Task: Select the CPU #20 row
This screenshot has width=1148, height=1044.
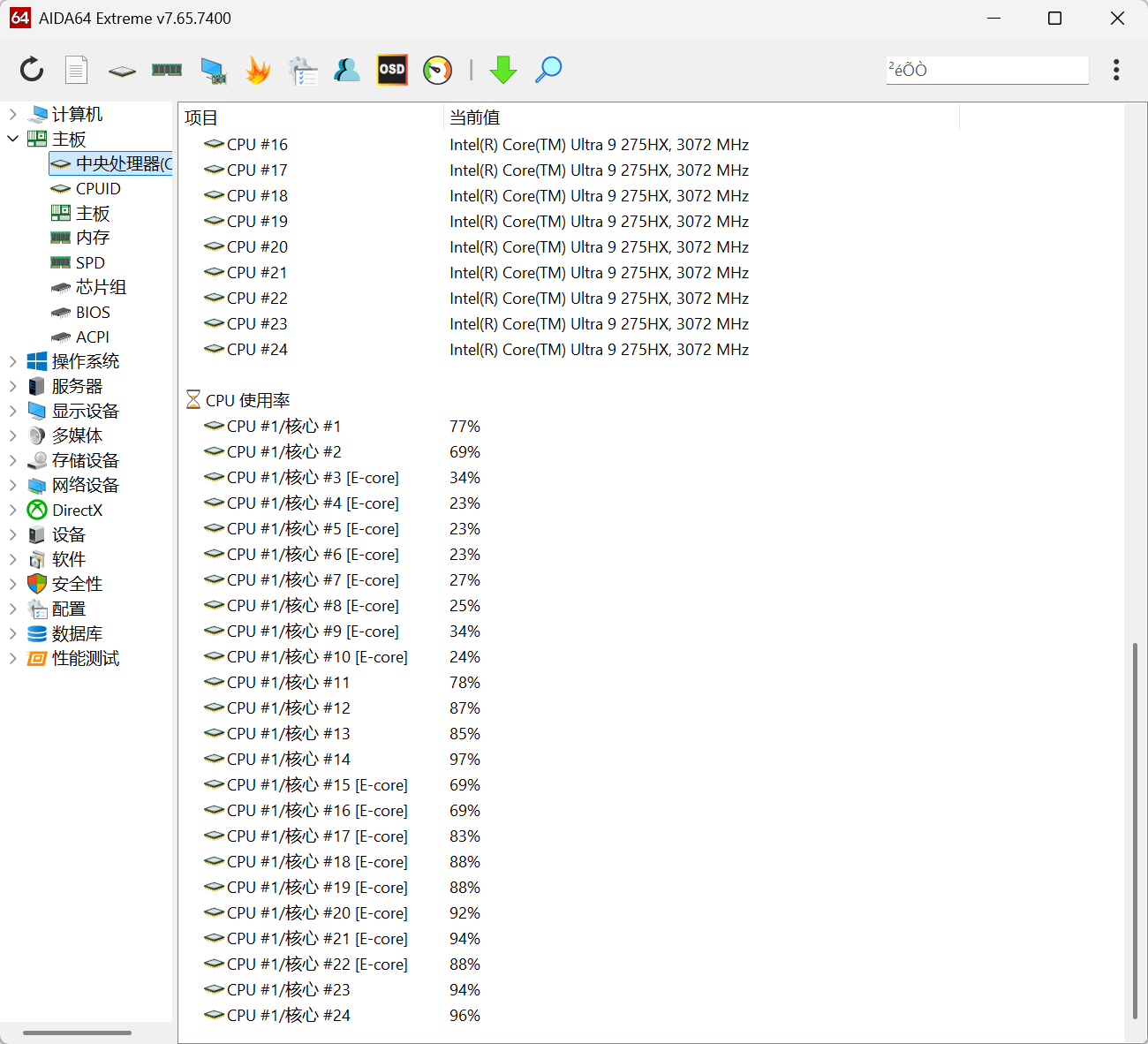Action: 570,246
